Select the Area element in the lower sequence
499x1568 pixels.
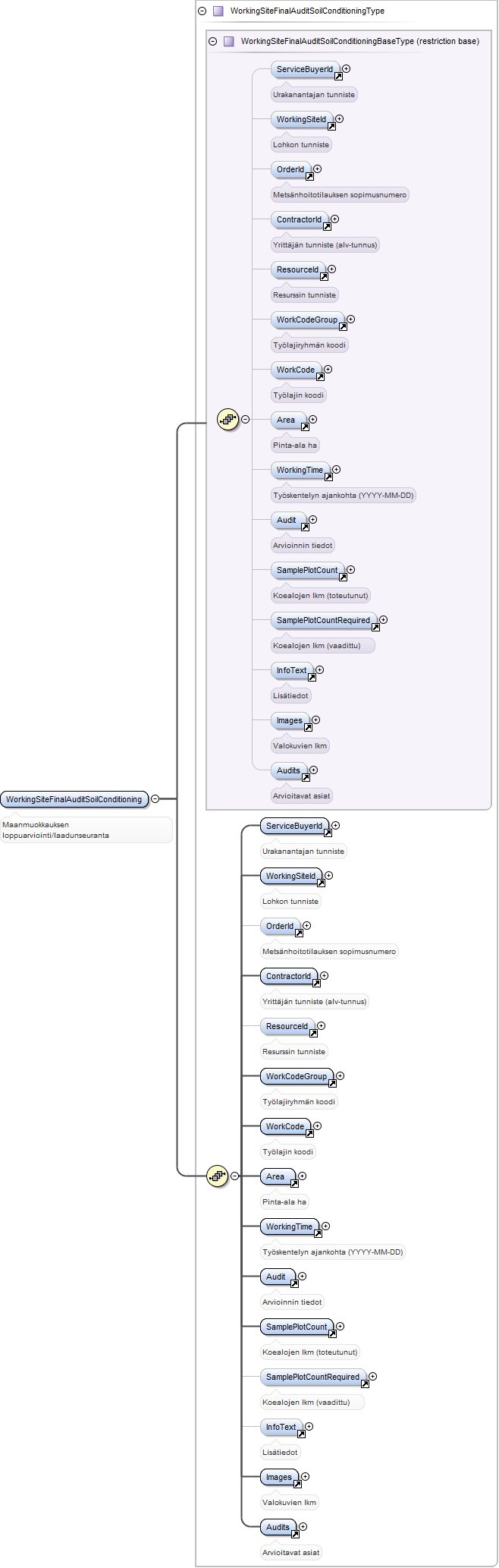pos(278,1176)
